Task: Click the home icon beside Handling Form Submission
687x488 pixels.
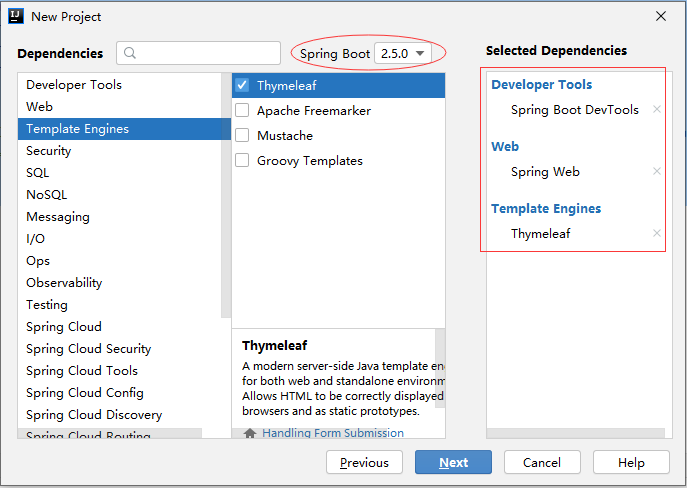Action: tap(250, 433)
